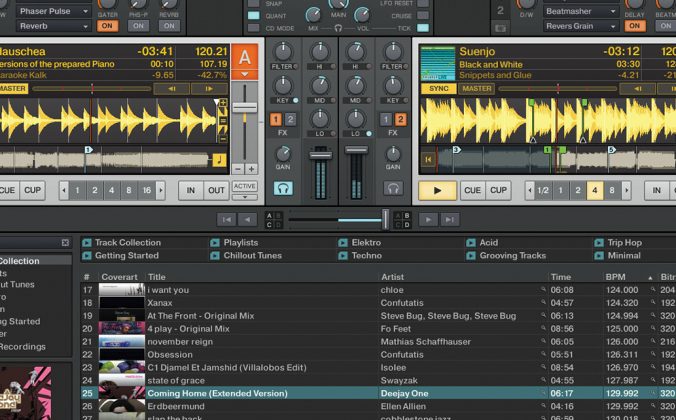Click the left deck loop IN button
Viewport: 676px width, 420px height.
point(189,190)
